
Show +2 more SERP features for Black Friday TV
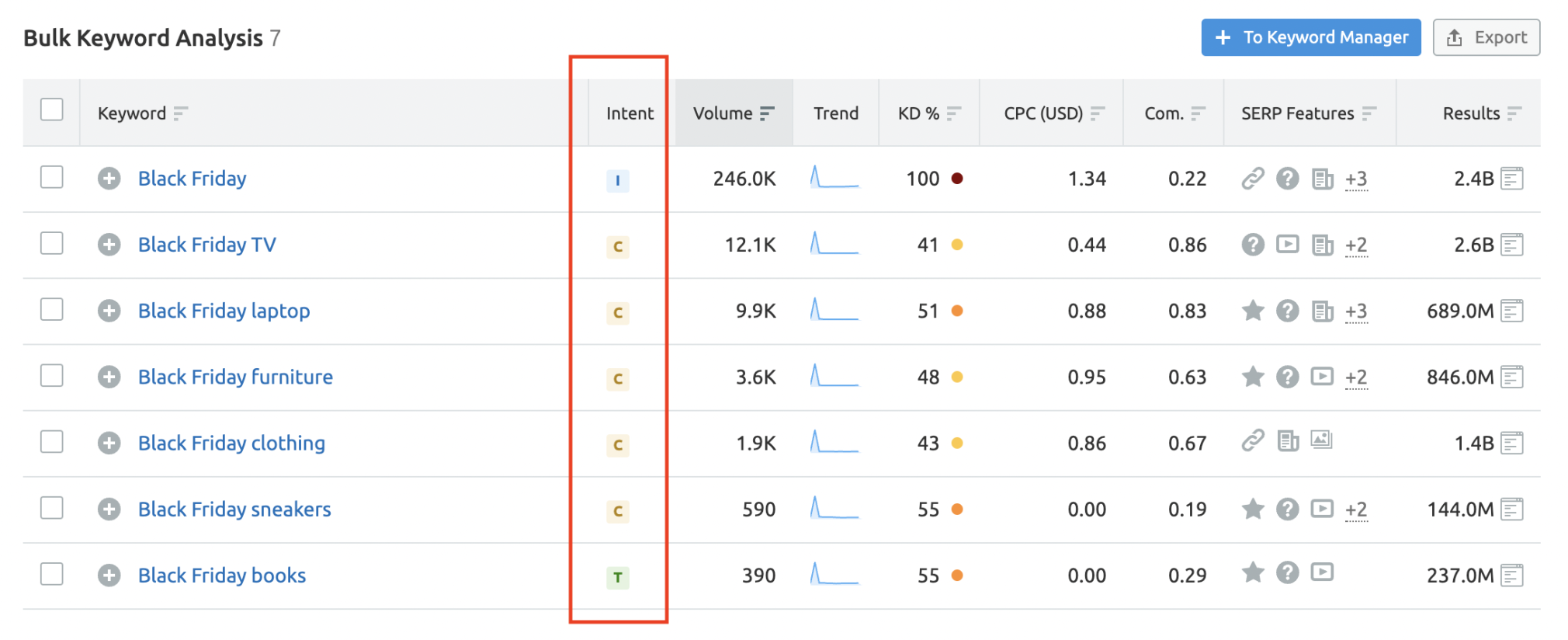click(1356, 245)
